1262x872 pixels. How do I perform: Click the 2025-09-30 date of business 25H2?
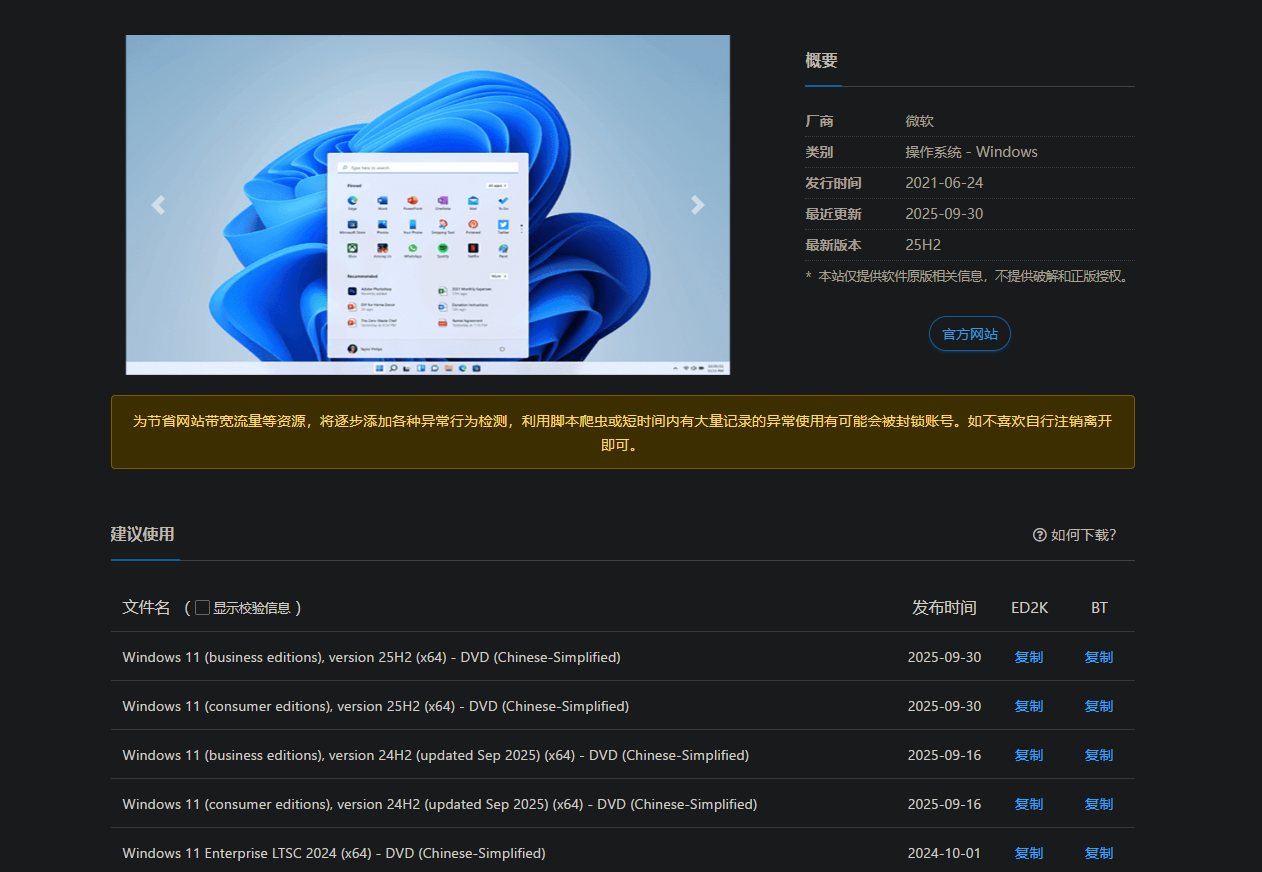tap(944, 657)
